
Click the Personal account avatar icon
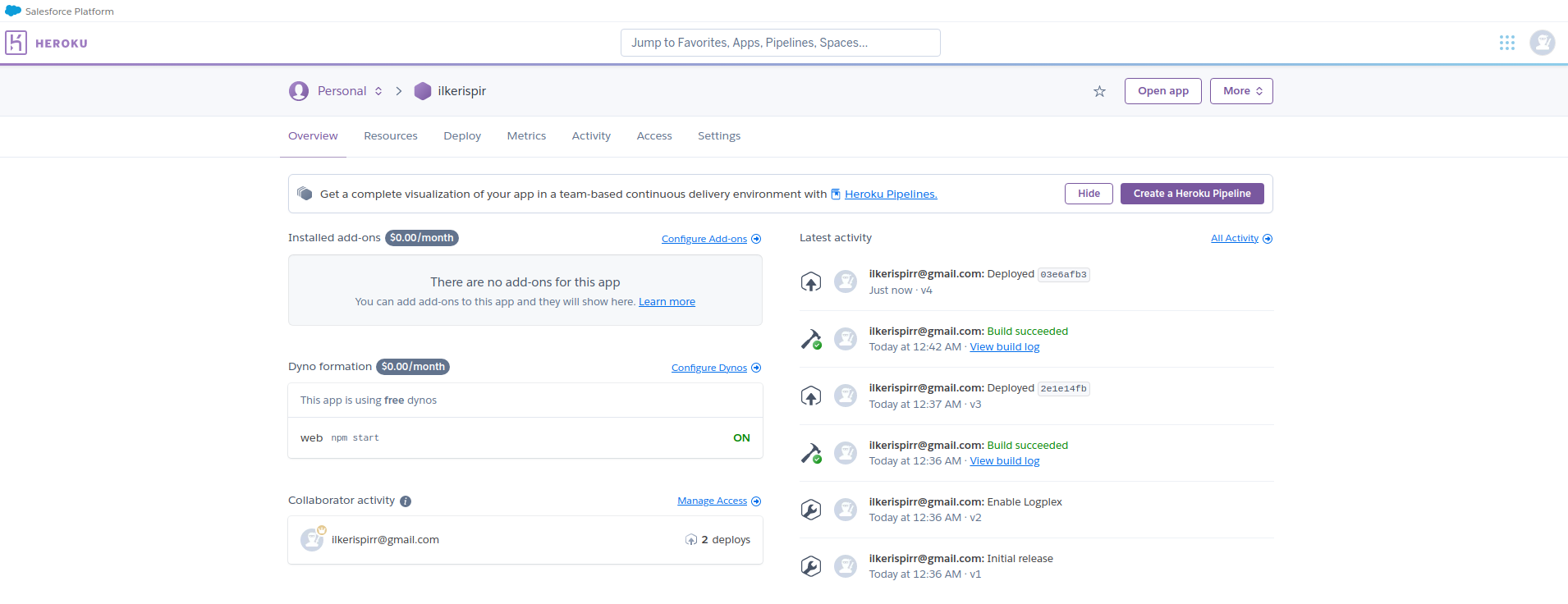(x=299, y=91)
